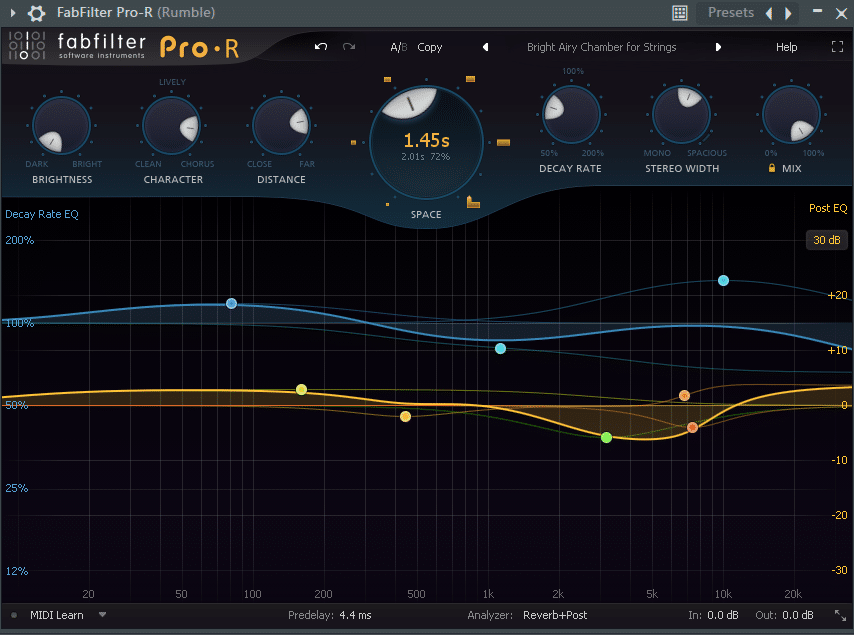Image resolution: width=854 pixels, height=635 pixels.
Task: Click the Mix knob
Action: pyautogui.click(x=791, y=115)
